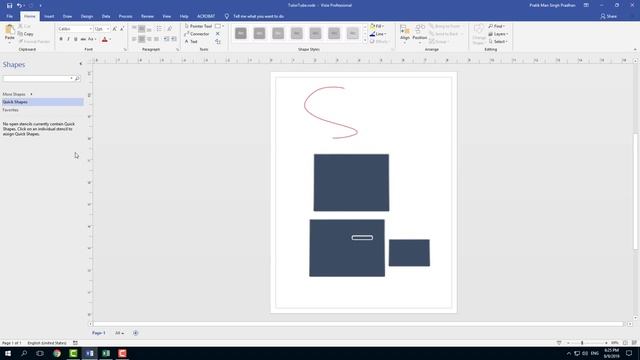Click the Undo arrow icon
The width and height of the screenshot is (640, 360).
click(19, 5)
